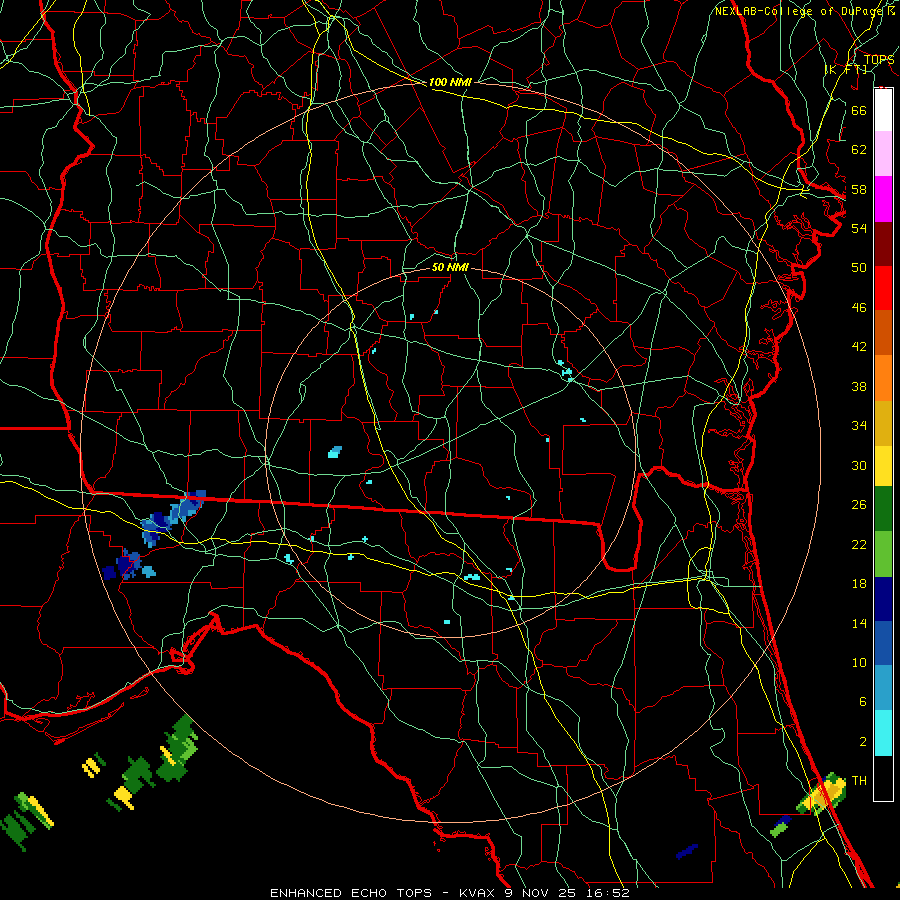Pick the magenta color band in legend
900x900 pixels.
tap(883, 199)
